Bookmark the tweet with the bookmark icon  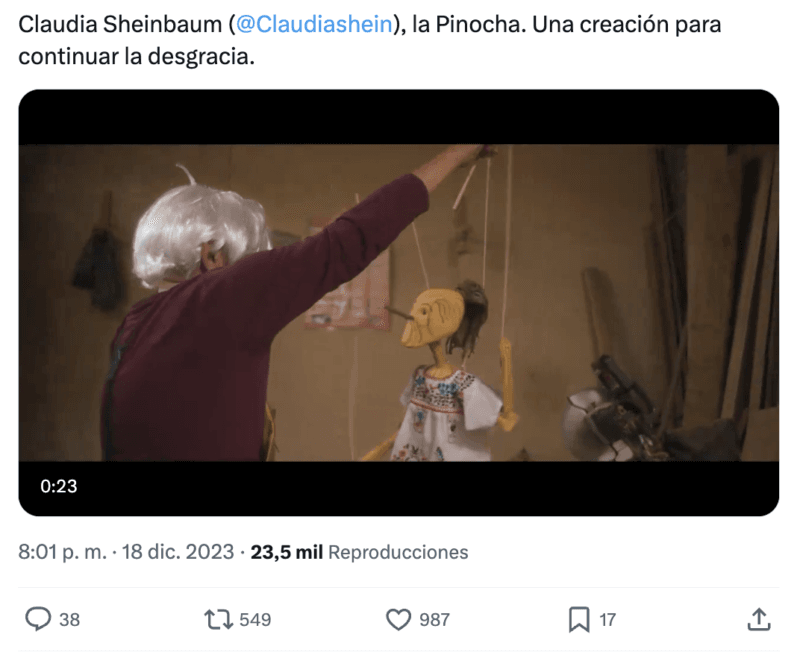tap(579, 619)
